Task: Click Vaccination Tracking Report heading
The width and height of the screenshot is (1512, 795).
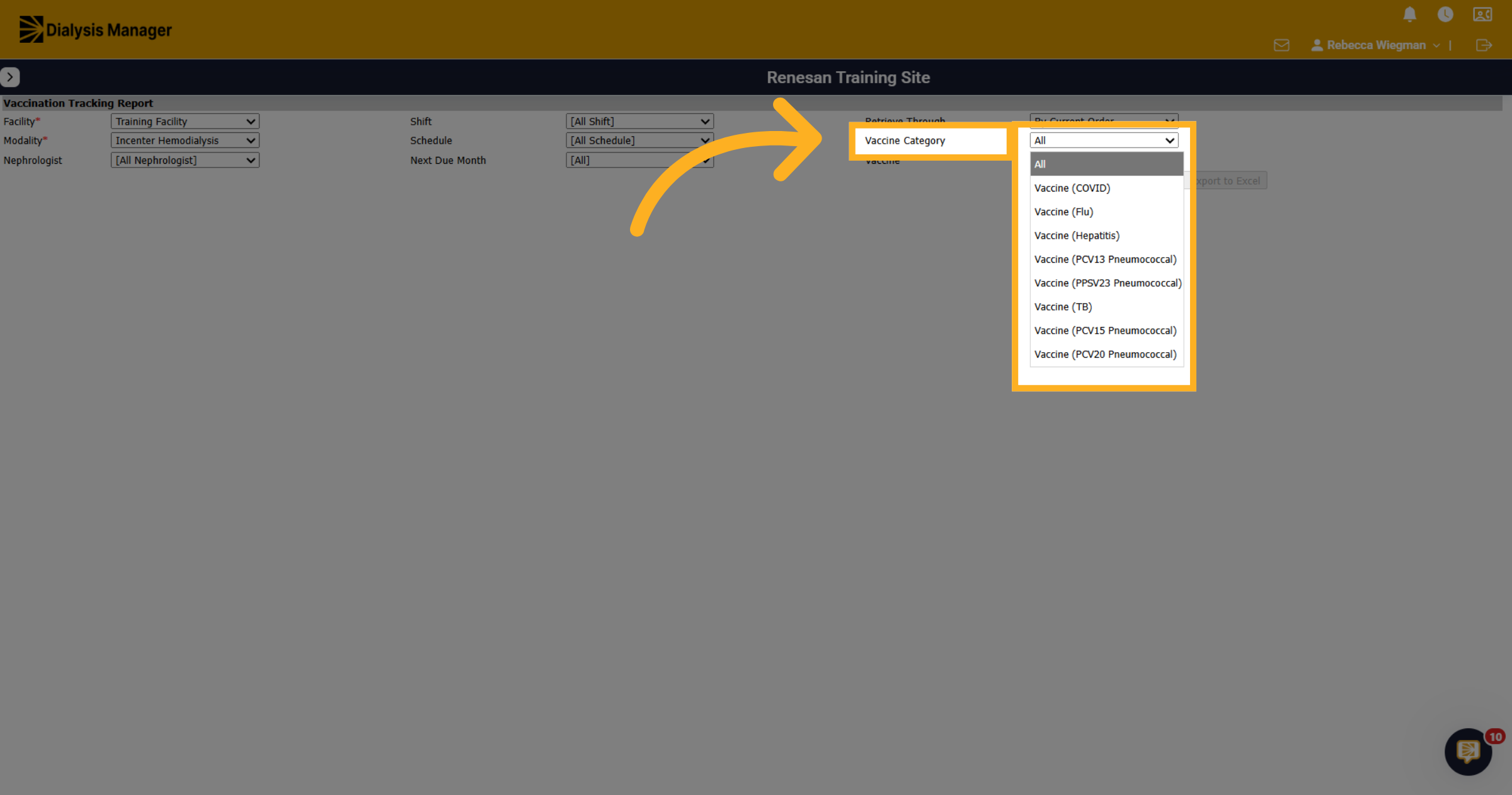Action: click(78, 103)
